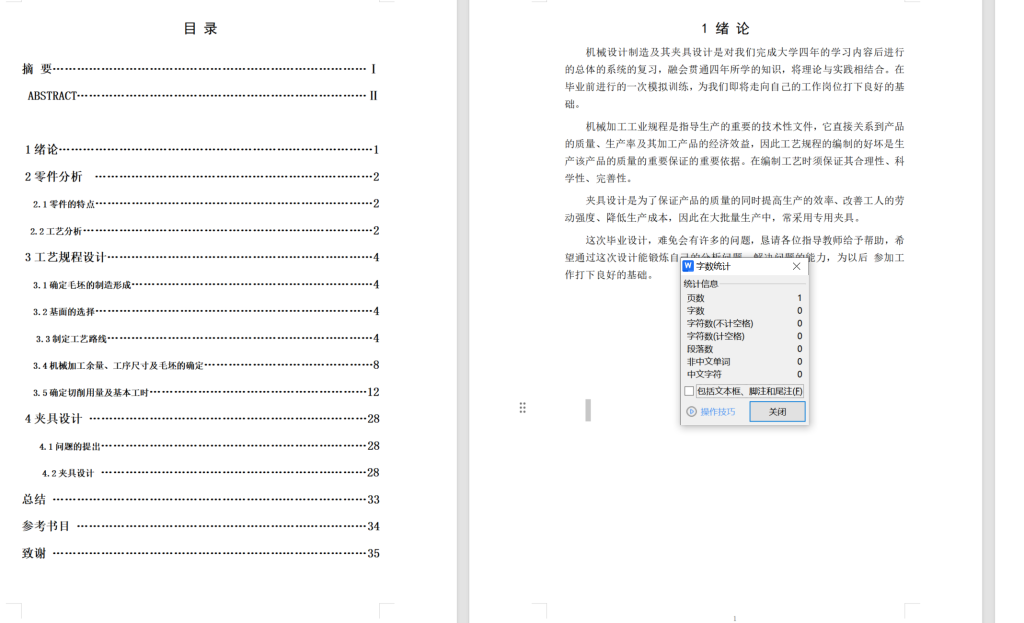Screen dimensions: 1024x623
Task: Click the play icon beside 操作技巧
Action: [x=691, y=412]
